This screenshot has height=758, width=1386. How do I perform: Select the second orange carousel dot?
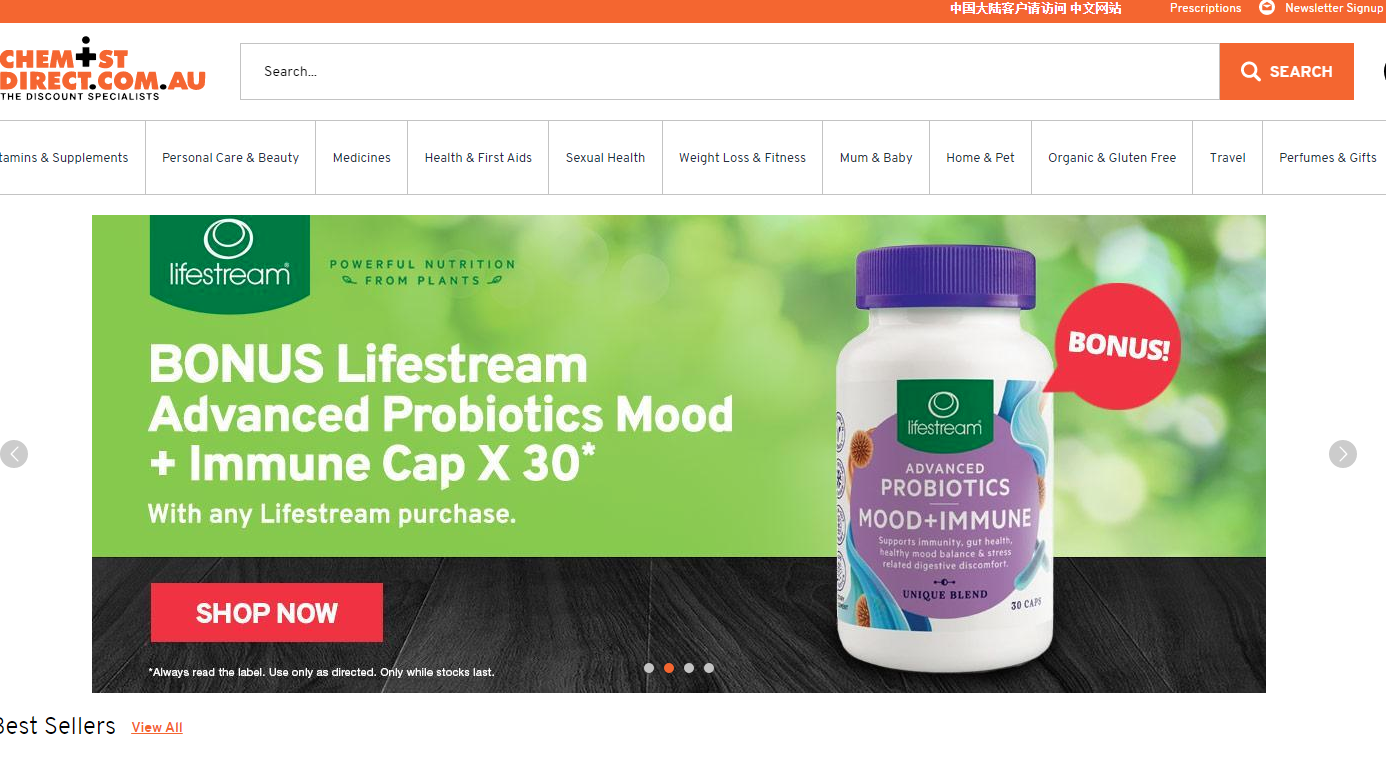(669, 668)
